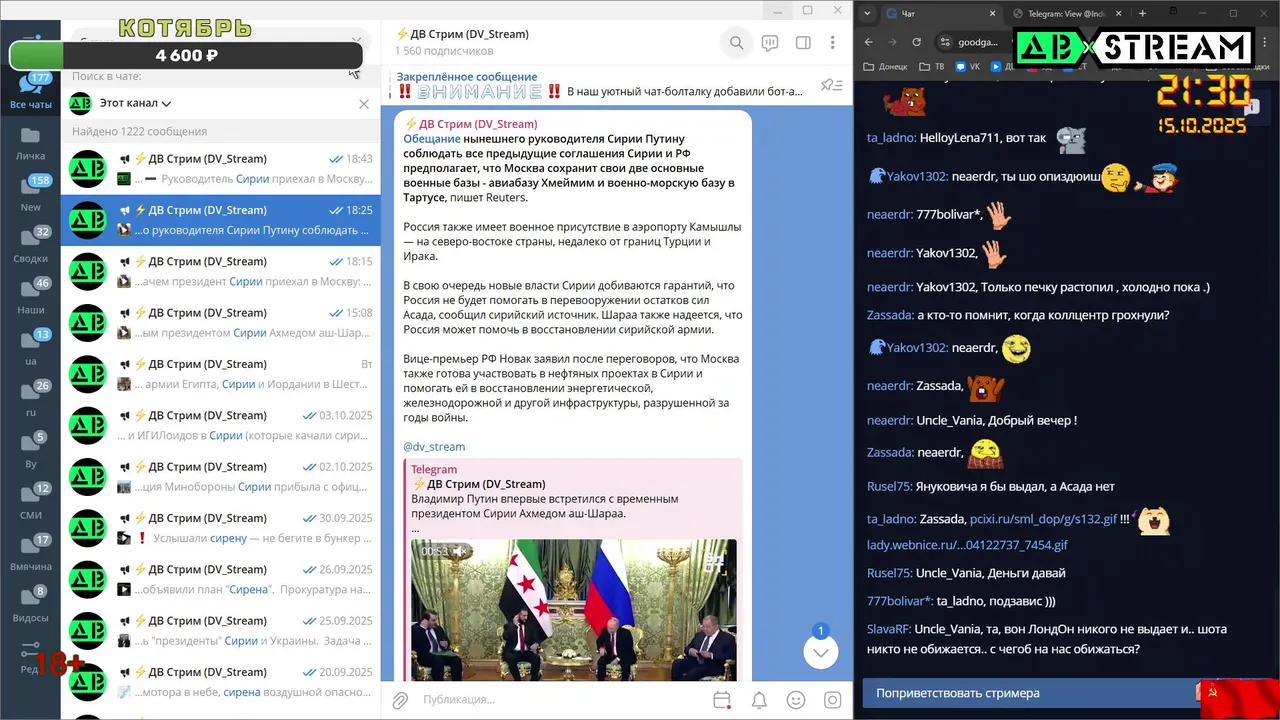Attach a file with the paperclip icon
This screenshot has width=1280, height=720.
click(400, 700)
